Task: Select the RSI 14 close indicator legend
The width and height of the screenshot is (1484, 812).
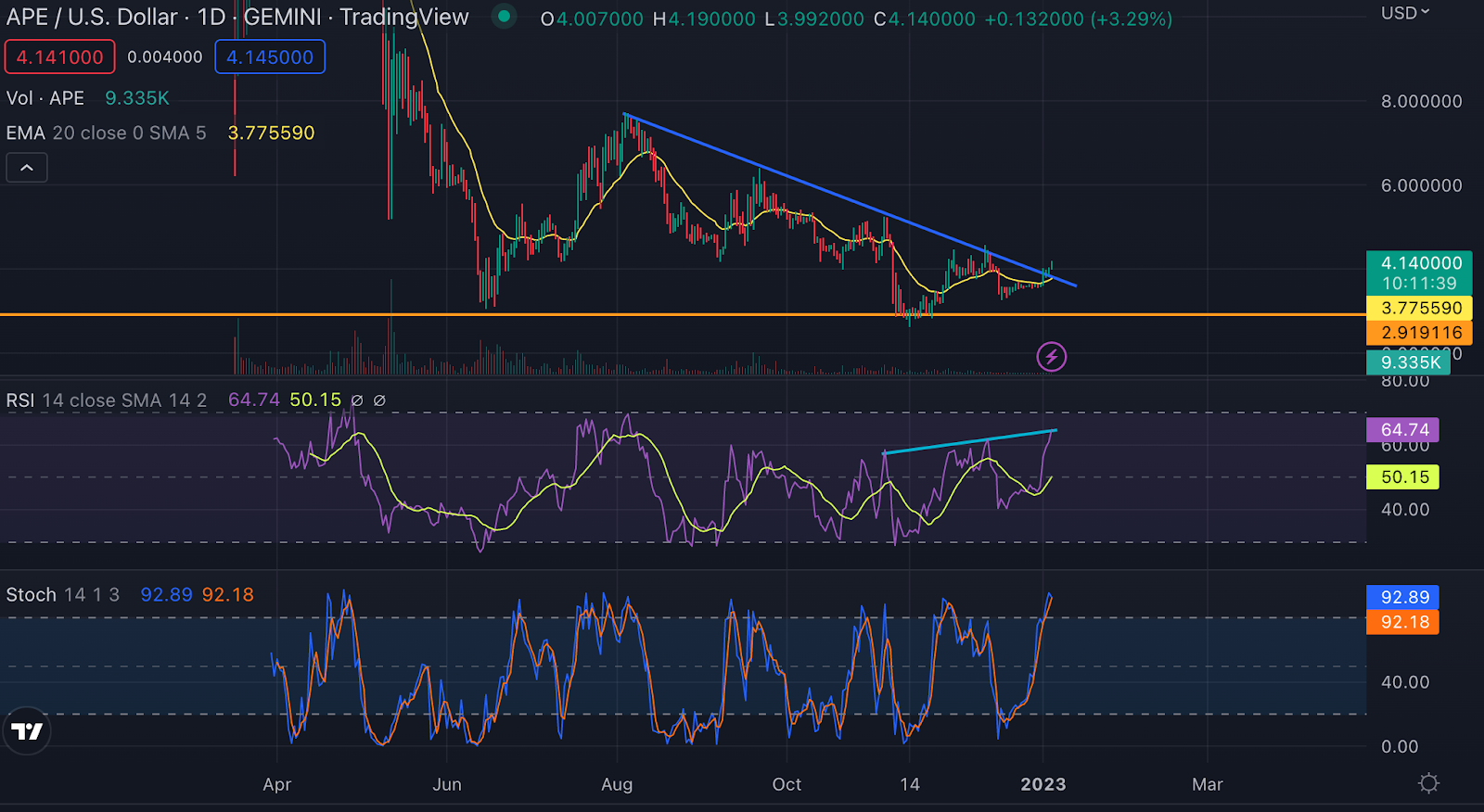Action: click(106, 400)
